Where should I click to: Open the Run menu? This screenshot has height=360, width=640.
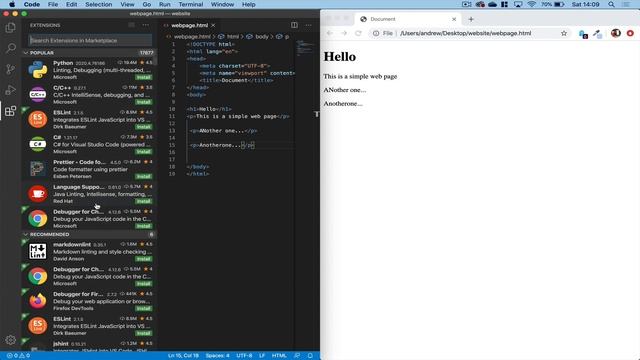click(164, 4)
